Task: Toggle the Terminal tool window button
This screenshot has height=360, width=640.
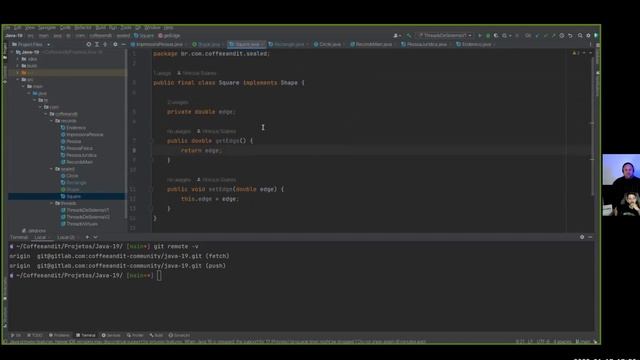Action: [86, 336]
